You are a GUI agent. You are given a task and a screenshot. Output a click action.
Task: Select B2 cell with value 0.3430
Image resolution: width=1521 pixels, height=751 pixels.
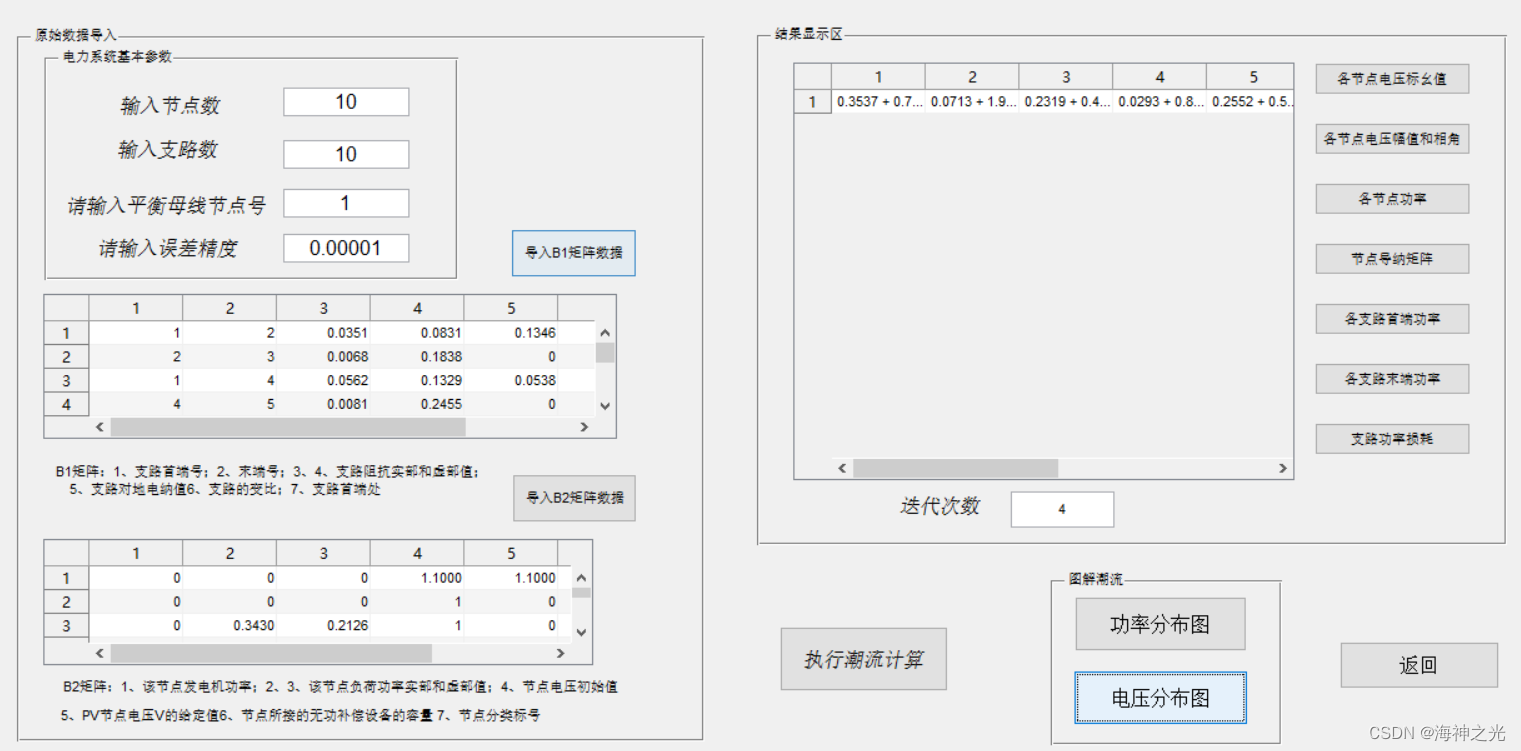[x=230, y=626]
